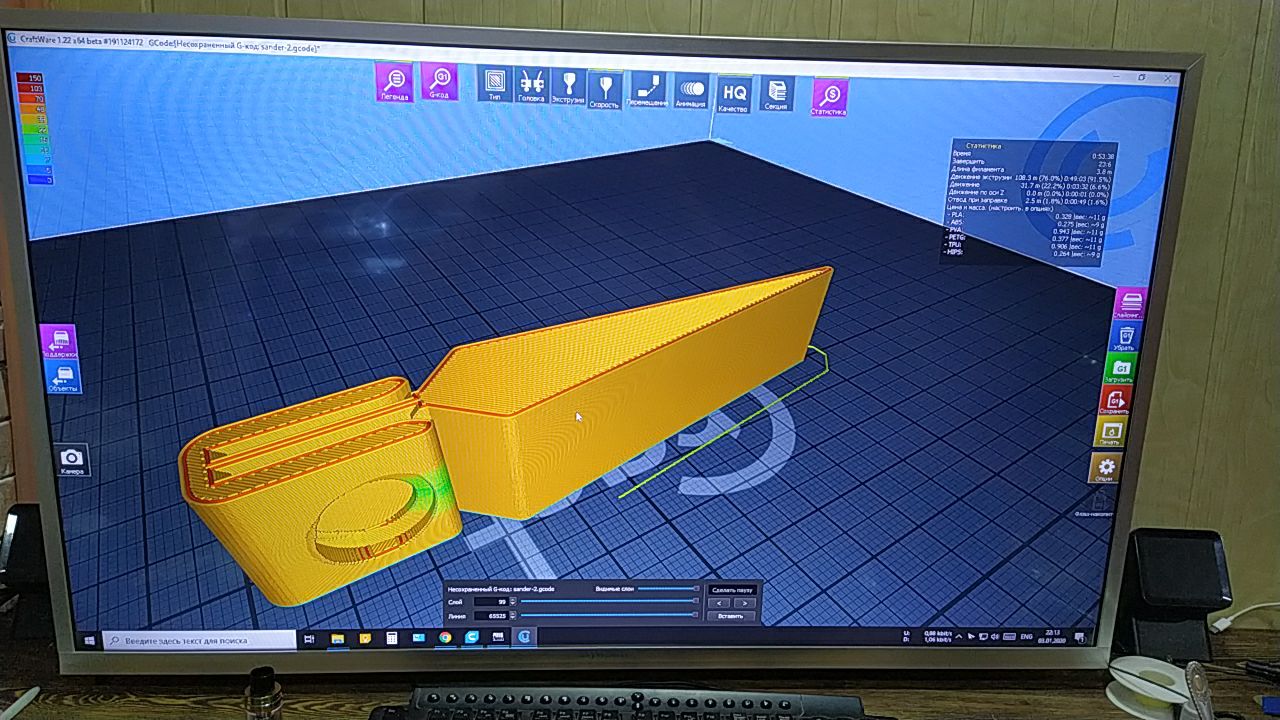This screenshot has width=1280, height=720.
Task: Start the Анимация animation mode
Action: click(x=691, y=91)
